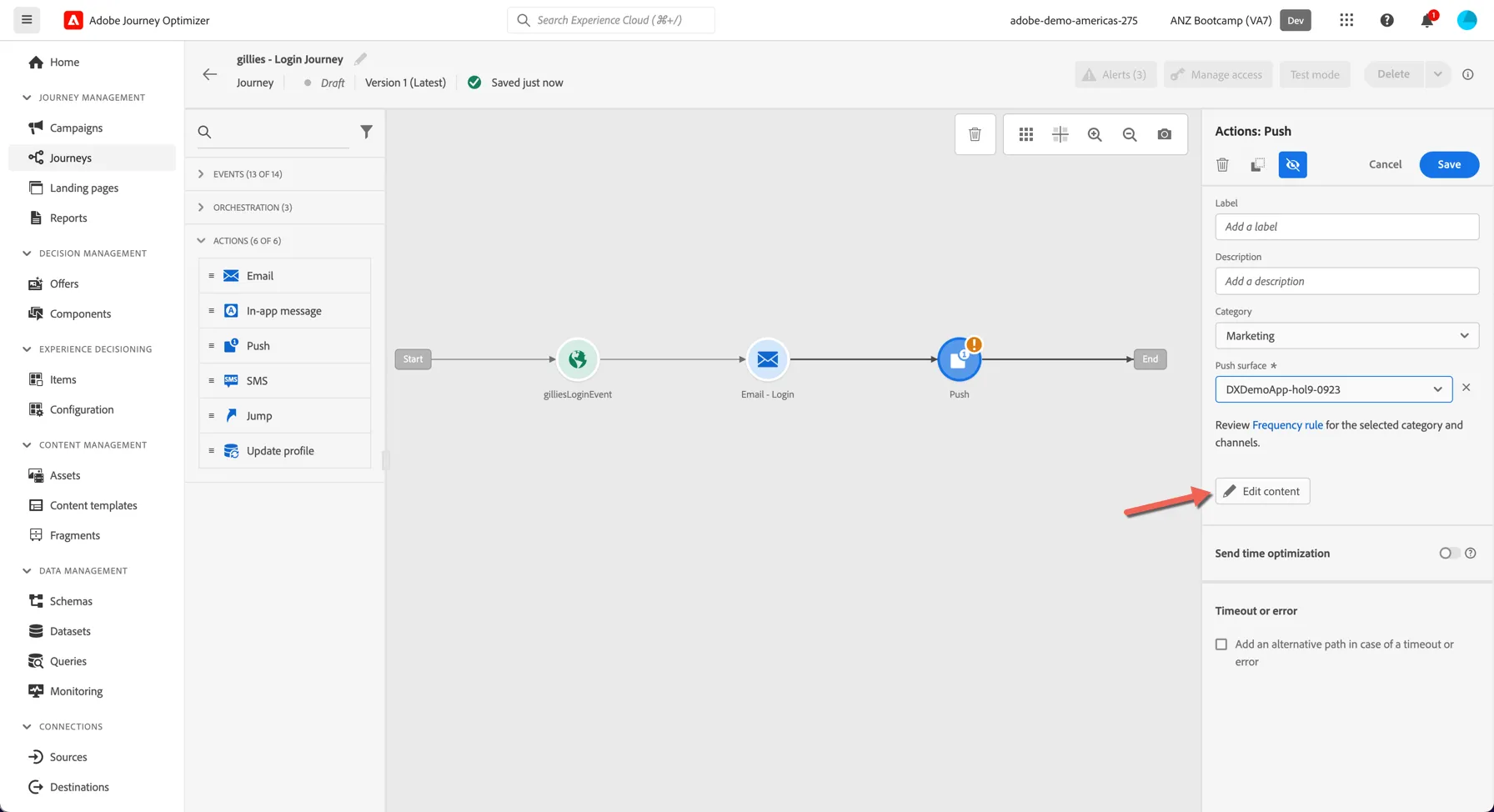
Task: Open Campaigns in sidebar
Action: tap(92, 128)
